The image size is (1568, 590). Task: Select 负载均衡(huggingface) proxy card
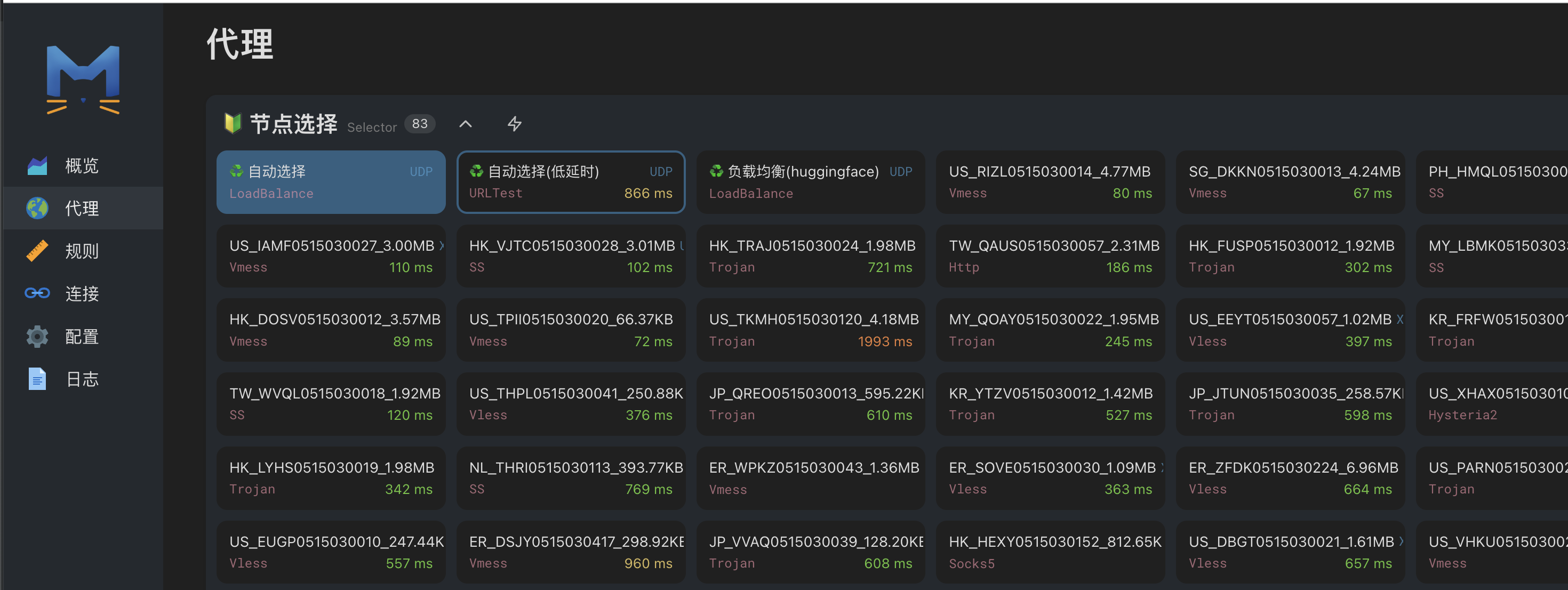coord(810,182)
